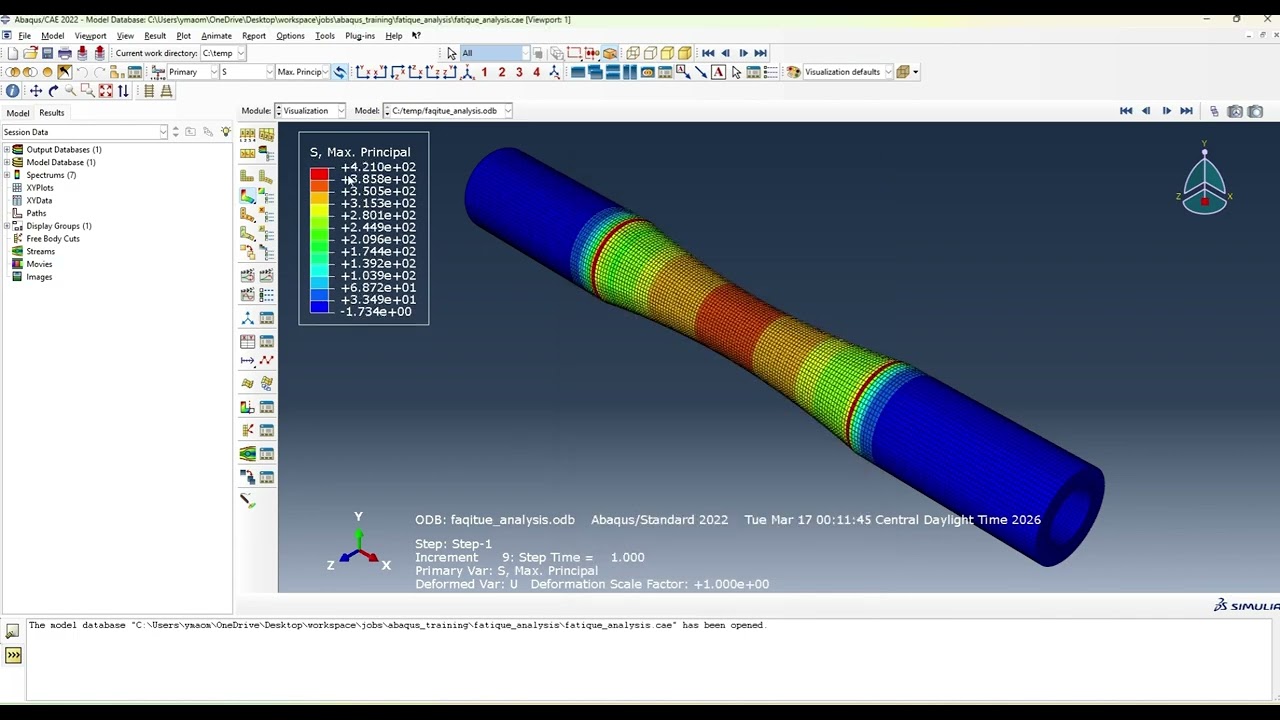
Task: Toggle the tree filter lightbulb icon
Action: coord(226,132)
